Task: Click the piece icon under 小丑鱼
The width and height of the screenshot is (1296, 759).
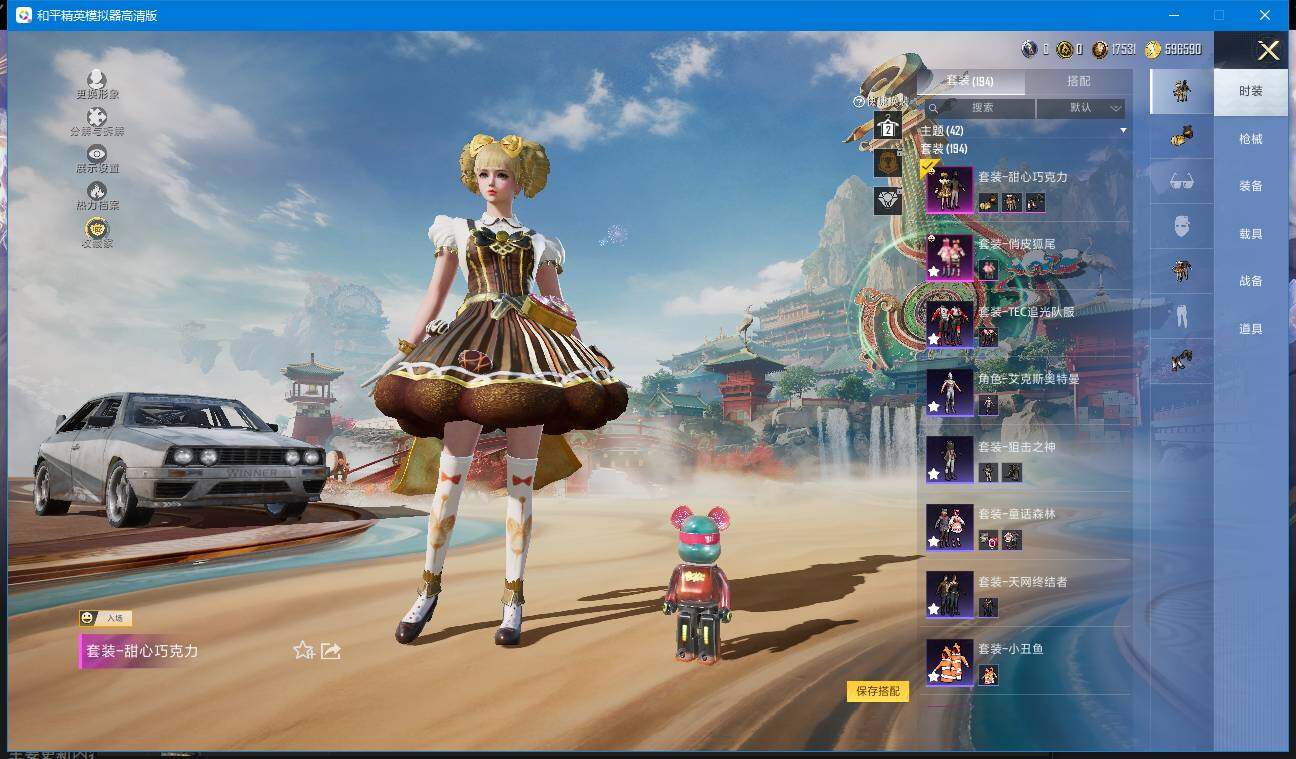Action: tap(988, 675)
